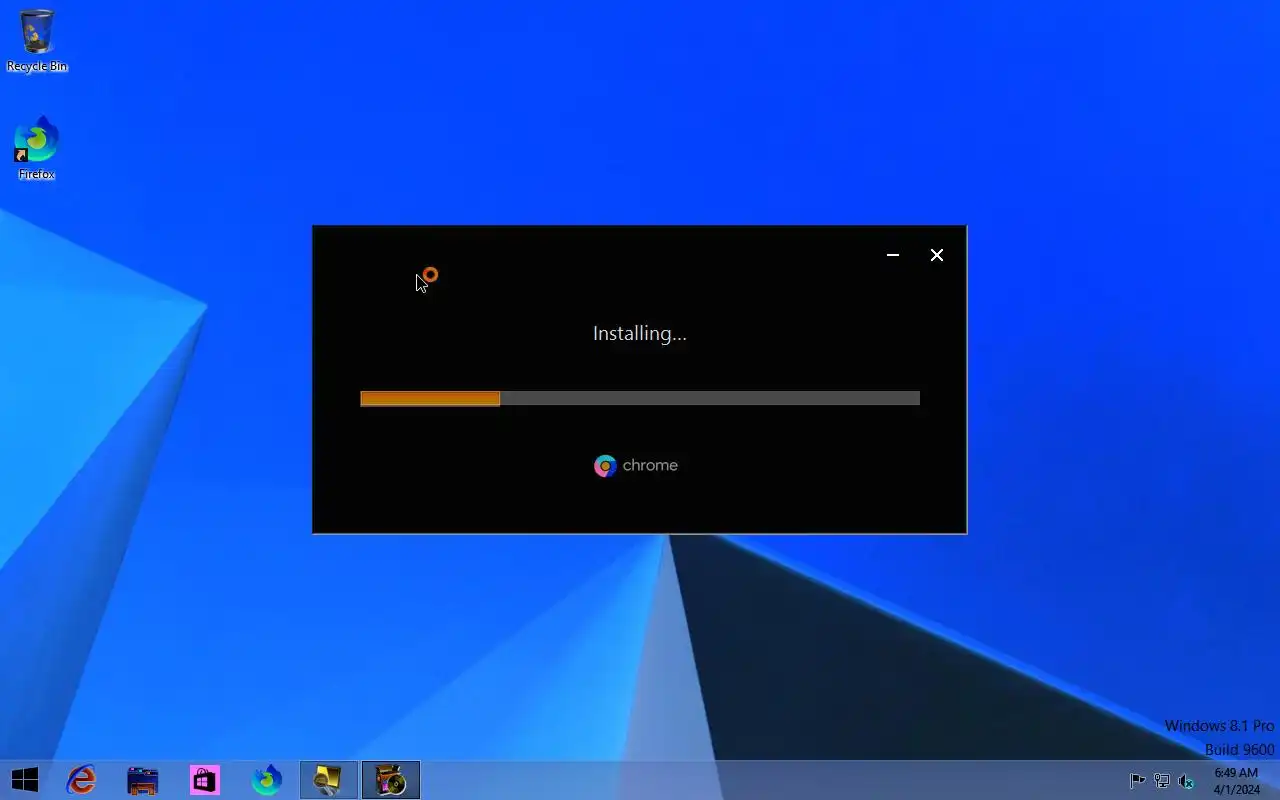Open the network status tray icon
The image size is (1280, 800).
(x=1162, y=781)
